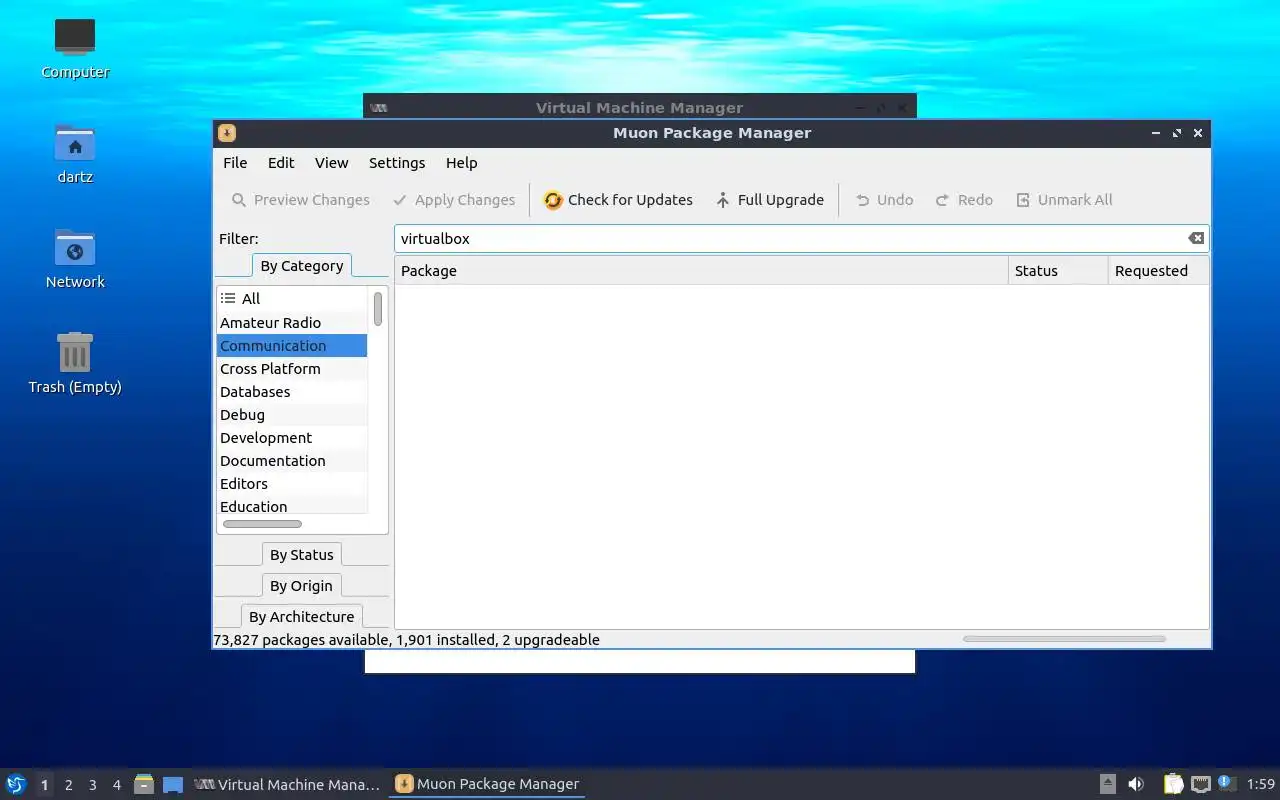Image resolution: width=1280 pixels, height=800 pixels.
Task: Clear the virtualbox search text with the clear icon
Action: [x=1195, y=238]
